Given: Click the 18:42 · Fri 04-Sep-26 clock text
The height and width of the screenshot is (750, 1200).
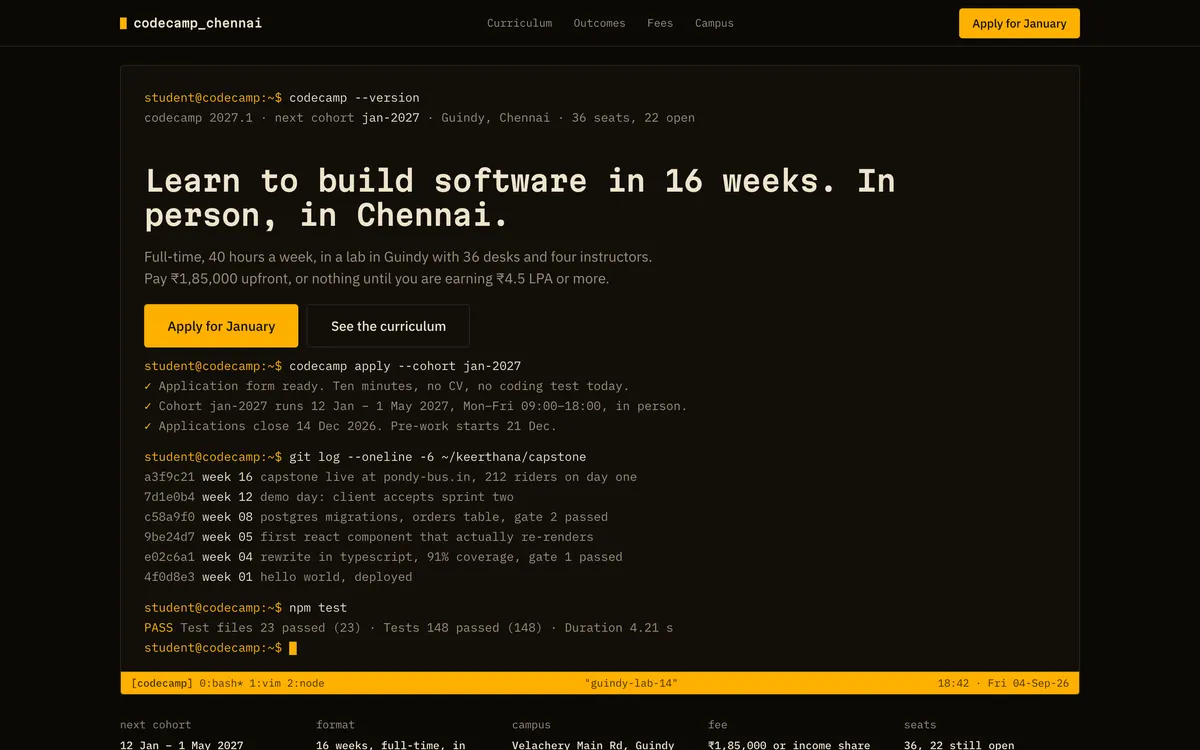Looking at the screenshot, I should click(x=1003, y=683).
